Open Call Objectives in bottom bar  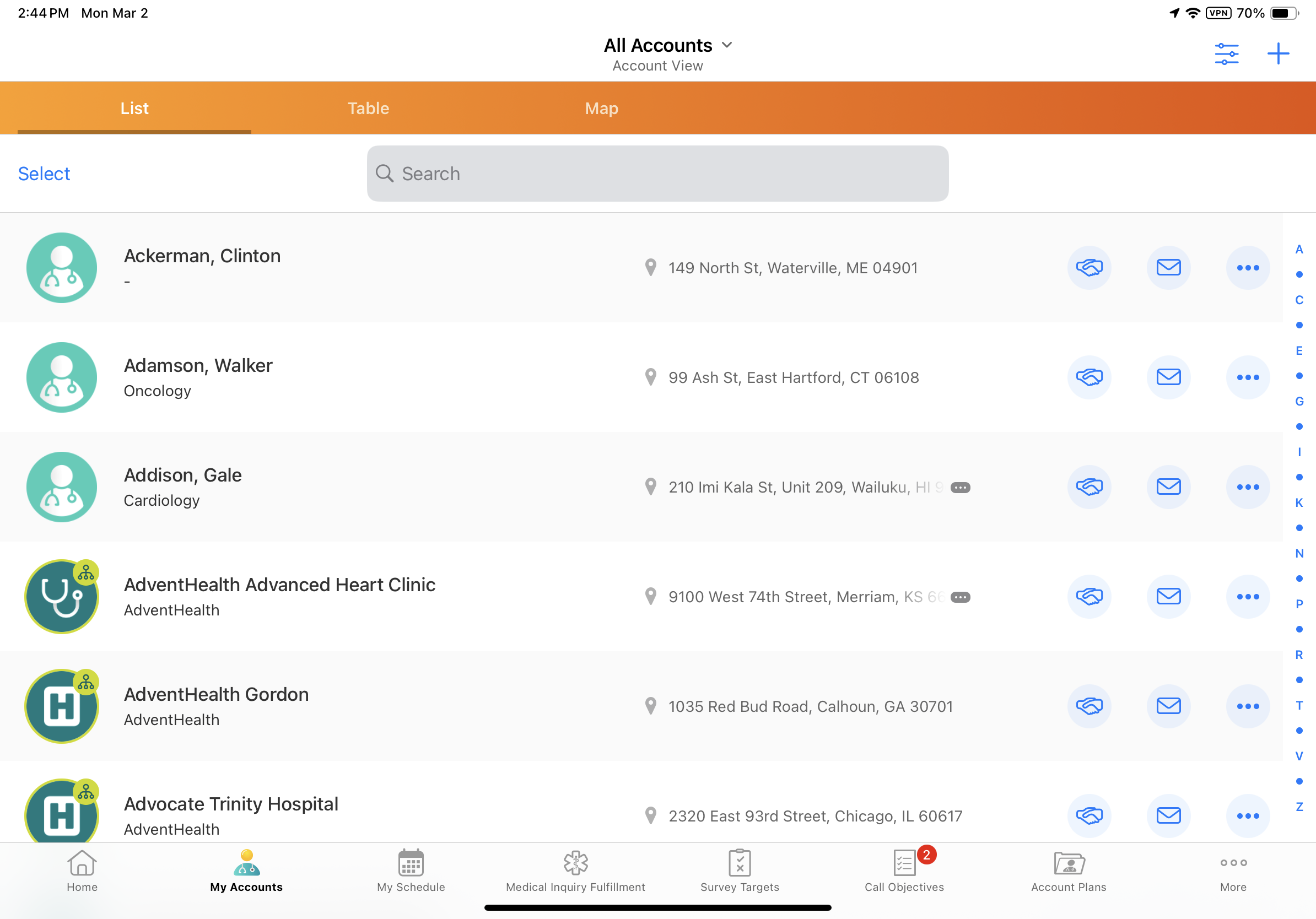point(904,871)
